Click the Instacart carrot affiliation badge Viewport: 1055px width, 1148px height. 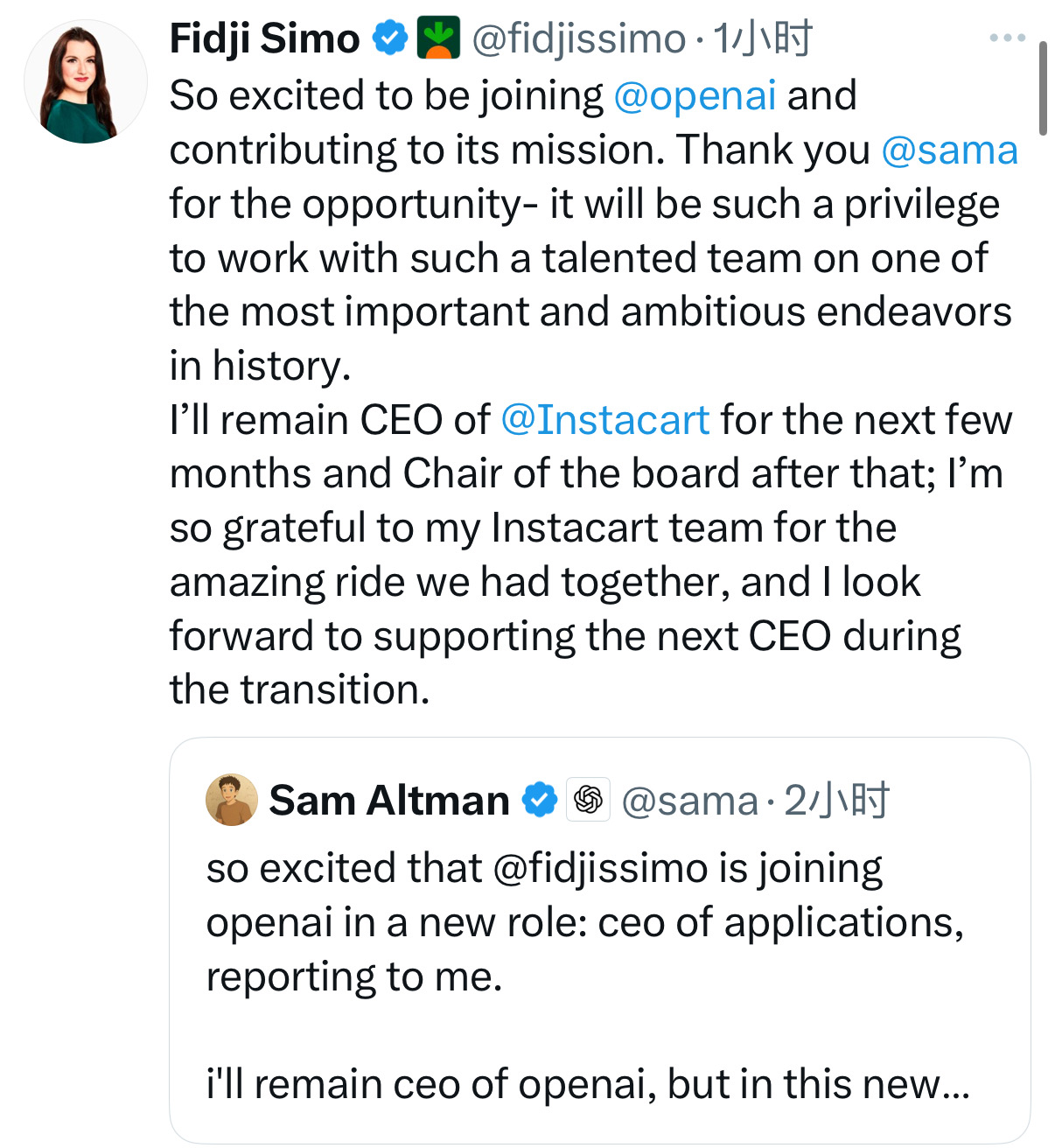click(x=438, y=38)
